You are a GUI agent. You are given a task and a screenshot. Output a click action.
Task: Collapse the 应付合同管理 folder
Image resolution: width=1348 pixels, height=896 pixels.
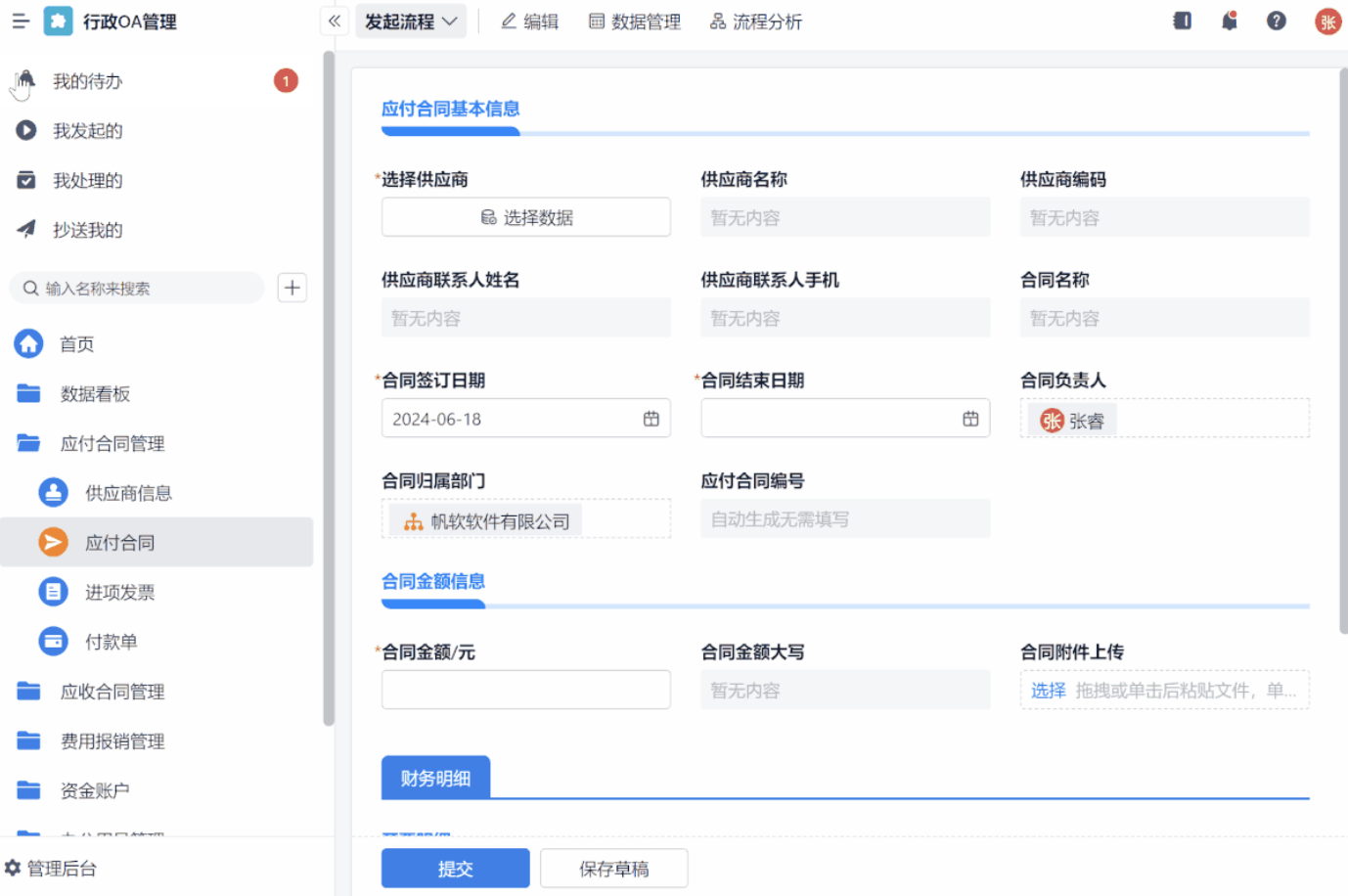(x=112, y=443)
